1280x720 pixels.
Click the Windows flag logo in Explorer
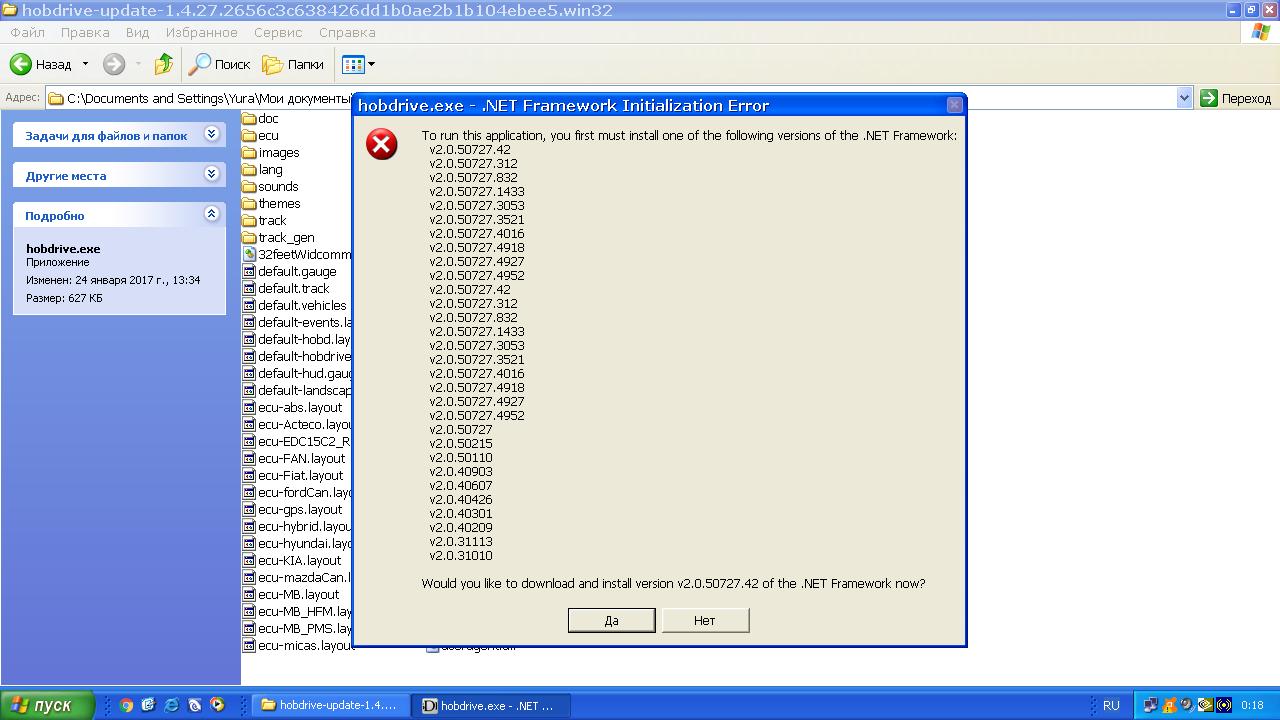click(x=1261, y=32)
